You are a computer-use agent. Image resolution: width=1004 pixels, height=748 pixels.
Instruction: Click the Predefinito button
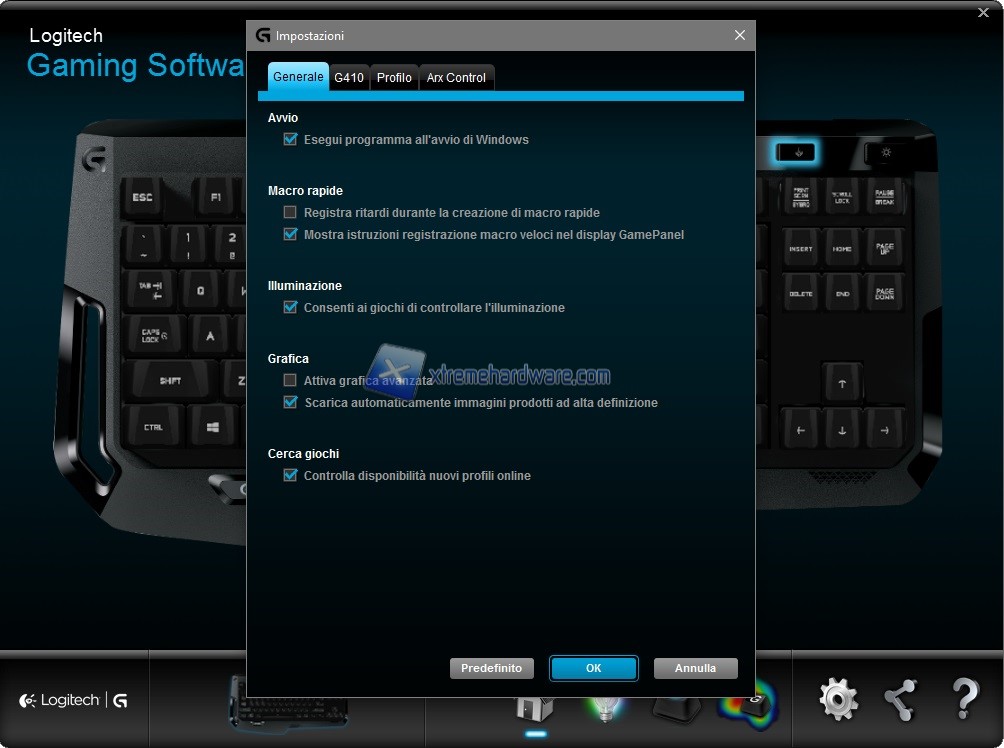[492, 668]
